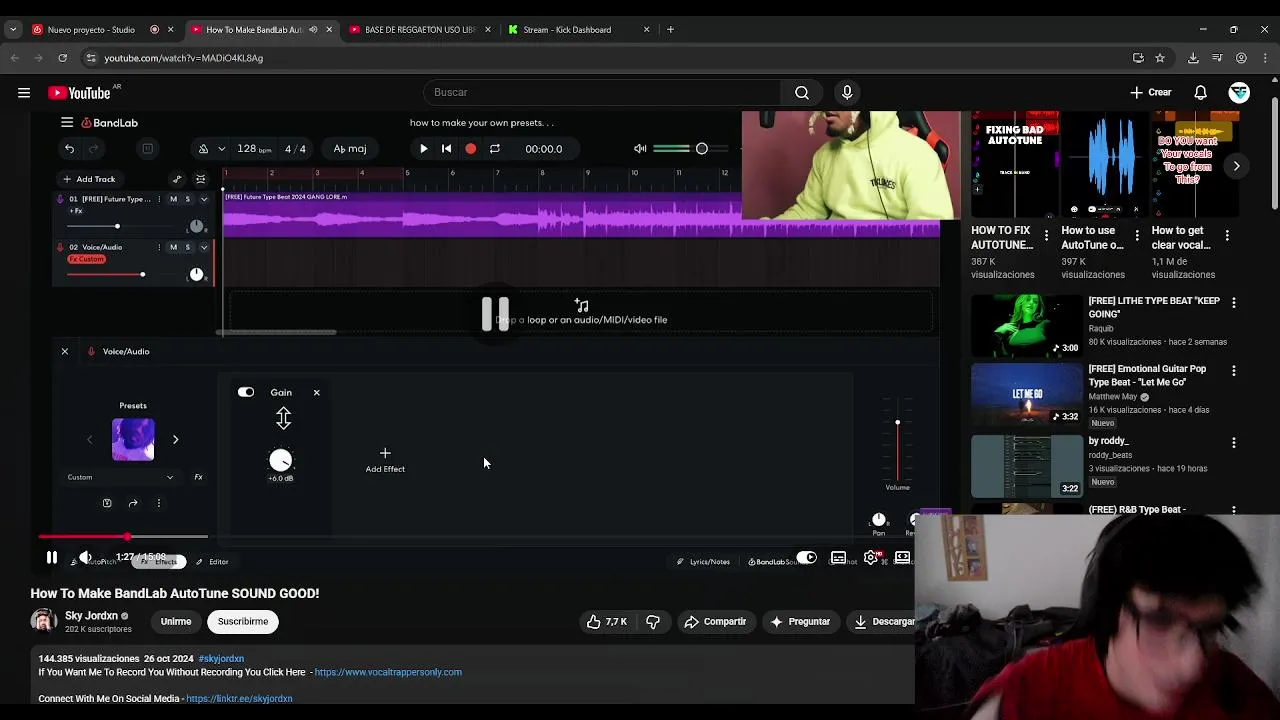Close the Voice/Audio effects panel
The height and width of the screenshot is (720, 1280).
click(65, 352)
